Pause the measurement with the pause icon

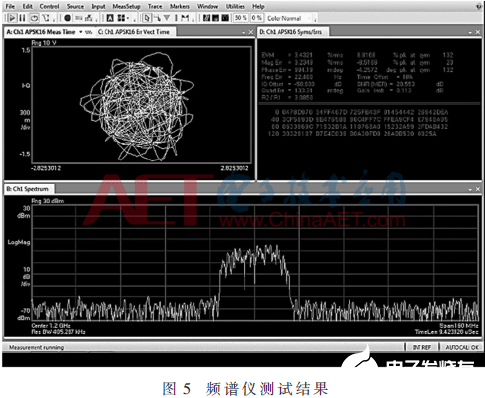[22, 18]
